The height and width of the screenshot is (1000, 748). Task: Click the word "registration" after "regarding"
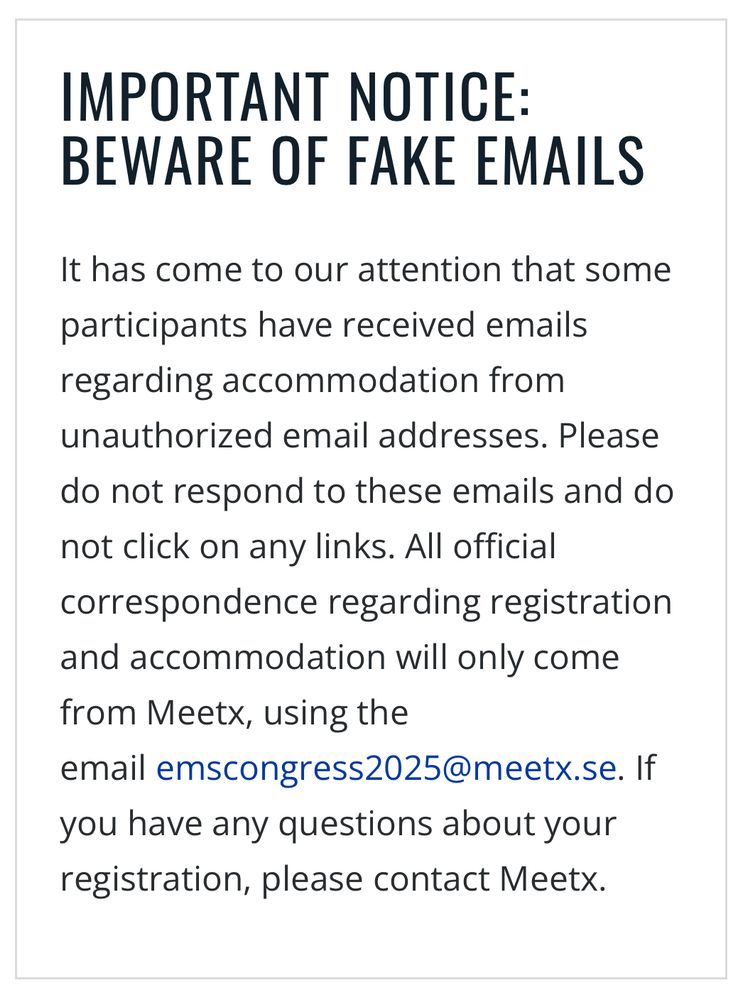(580, 603)
